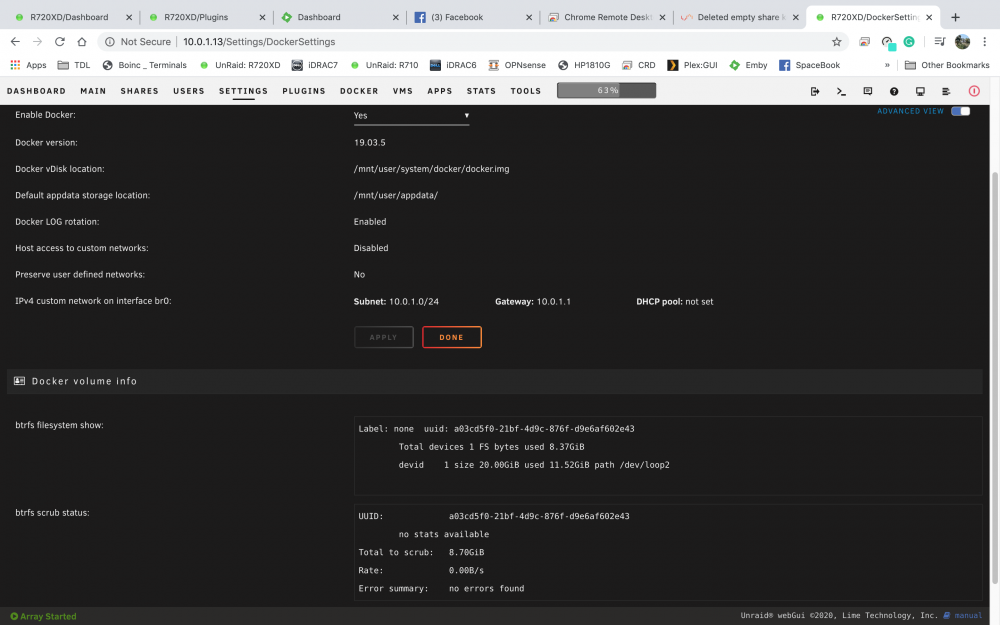Open the UnRaid: R710 bookmark
Image resolution: width=1000 pixels, height=625 pixels.
pyautogui.click(x=385, y=65)
